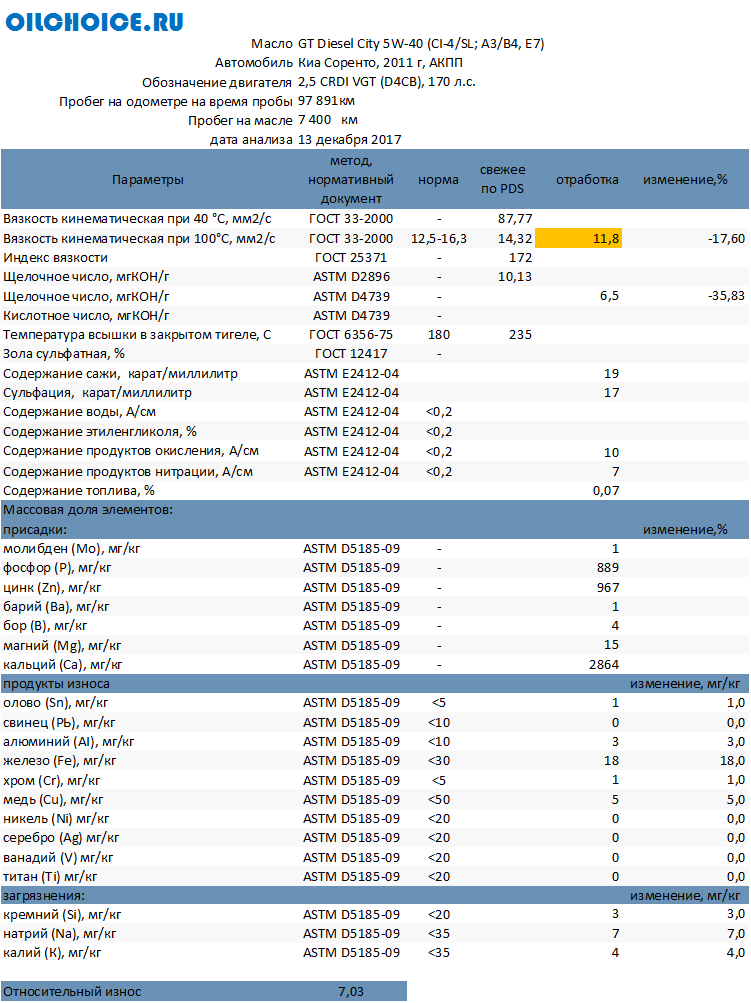Screen dimensions: 751x1003
Task: Click the серебро (Ag) мг/кг row label
Action: click(x=61, y=838)
